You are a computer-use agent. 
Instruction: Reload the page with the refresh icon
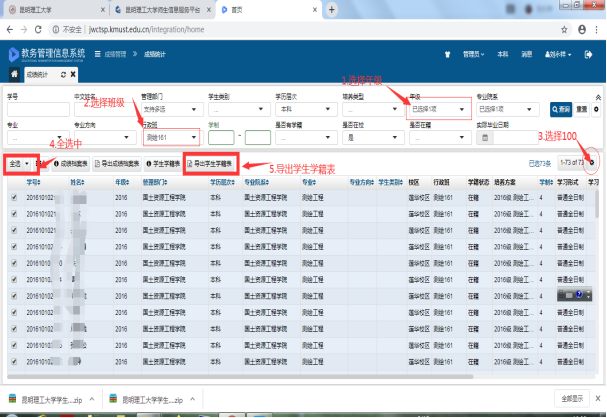(38, 30)
